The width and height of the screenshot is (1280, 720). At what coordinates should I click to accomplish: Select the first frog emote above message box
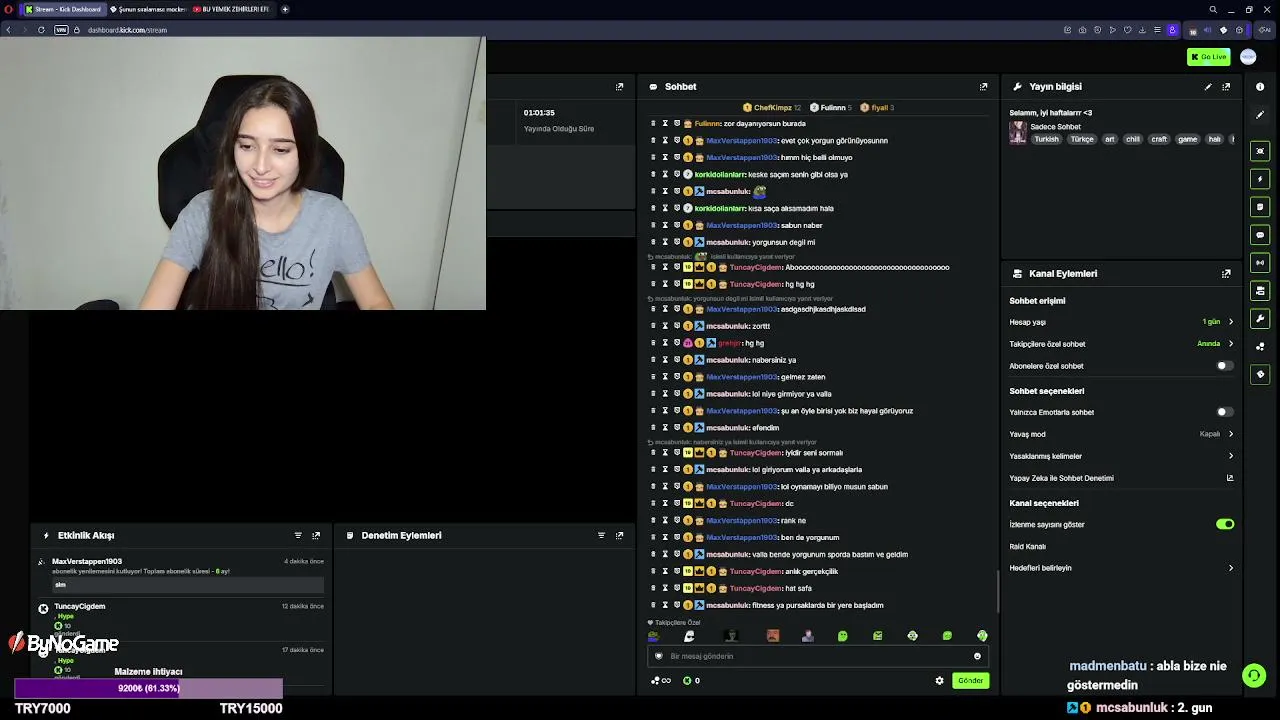click(654, 636)
